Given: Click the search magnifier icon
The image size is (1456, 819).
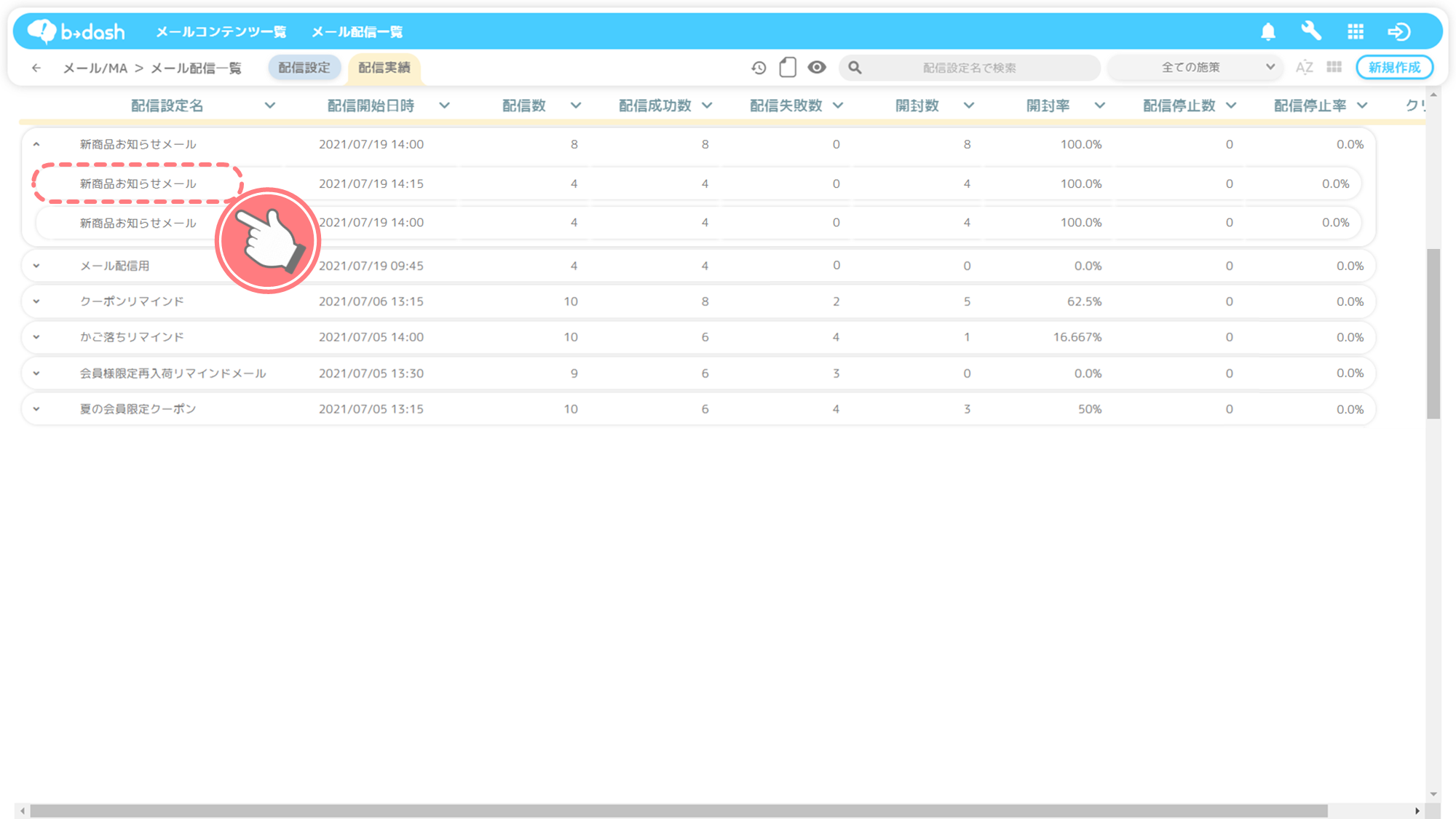Looking at the screenshot, I should coord(855,68).
